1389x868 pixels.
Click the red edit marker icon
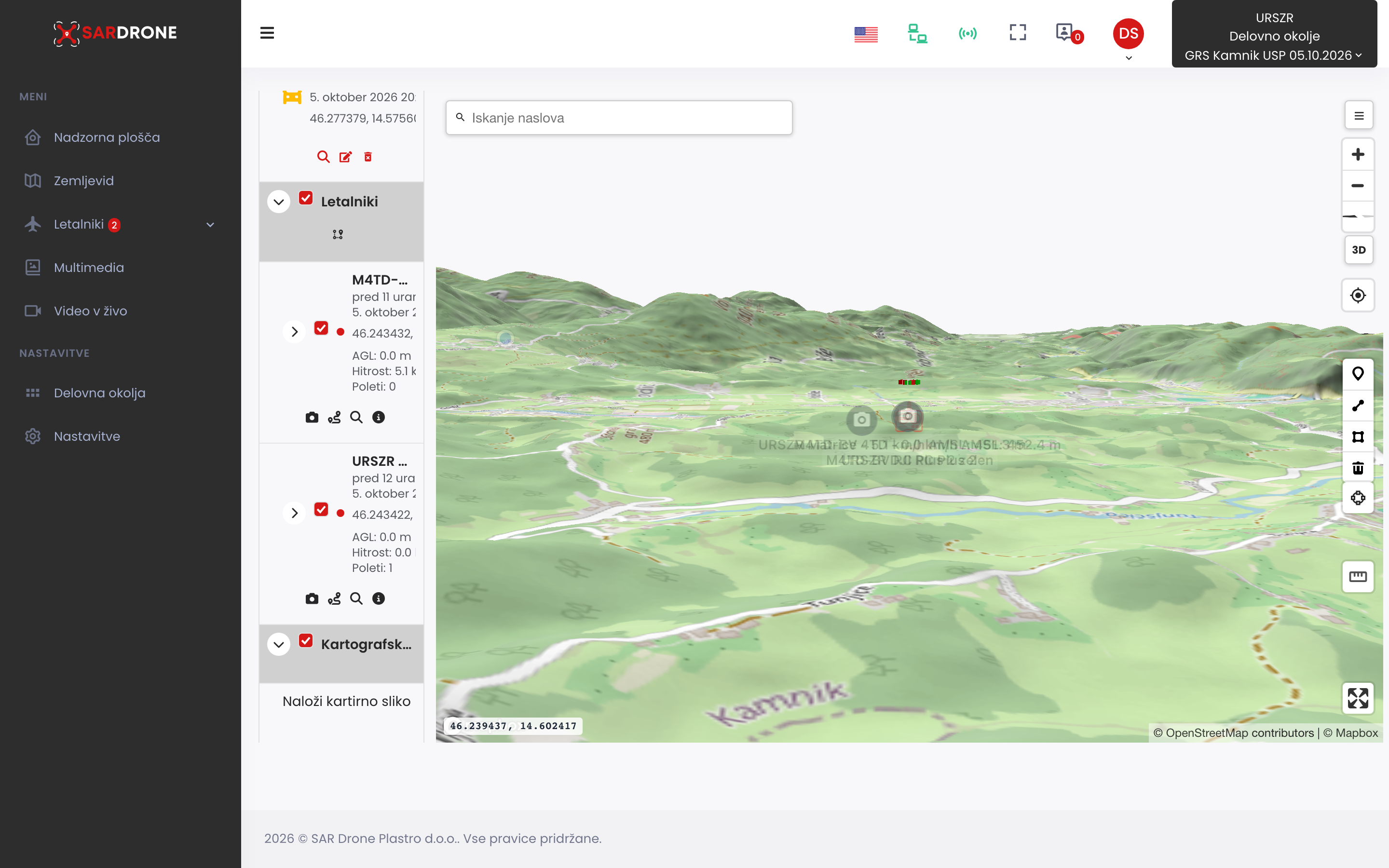click(x=345, y=157)
